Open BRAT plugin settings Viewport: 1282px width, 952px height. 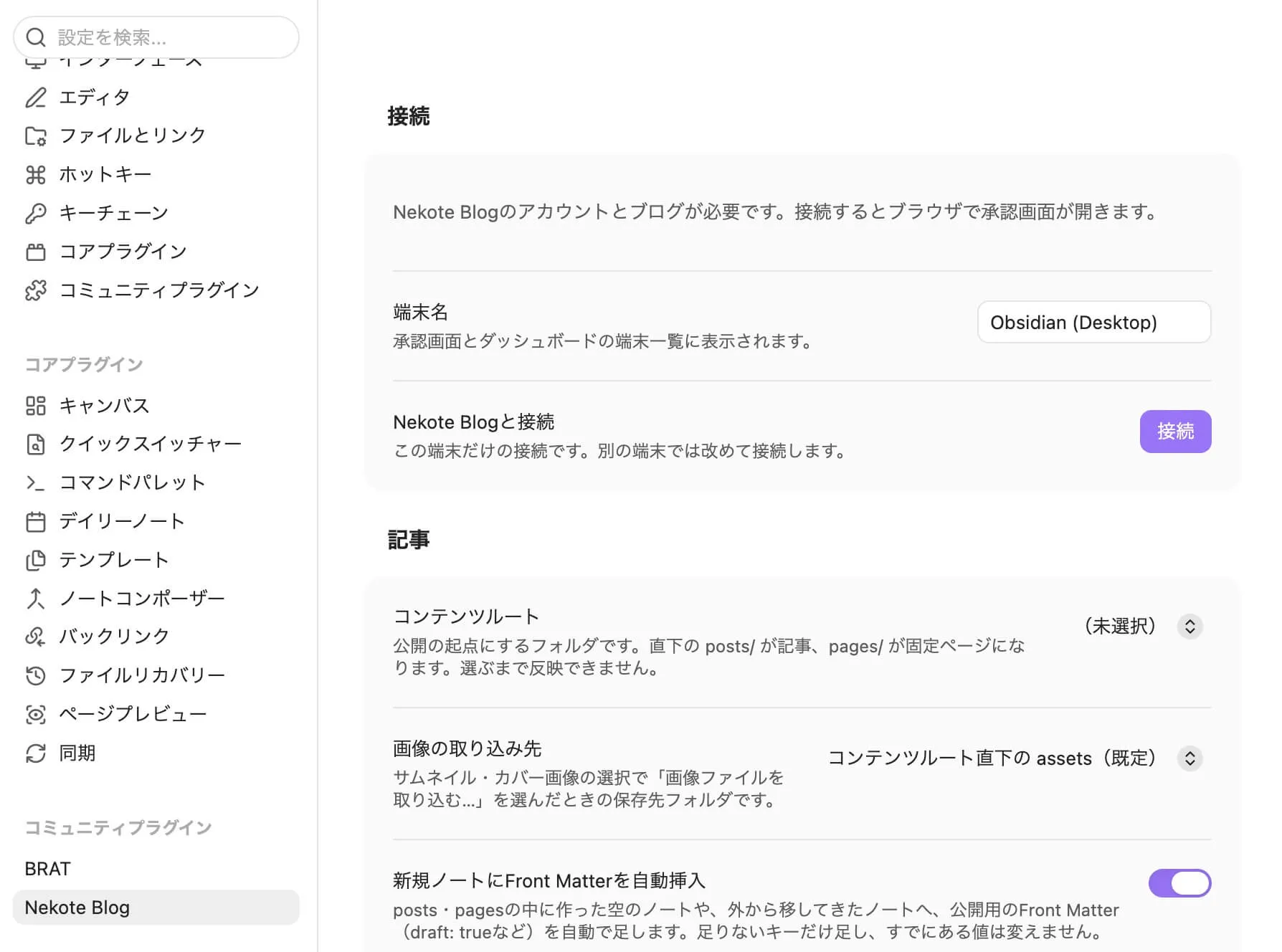point(156,869)
